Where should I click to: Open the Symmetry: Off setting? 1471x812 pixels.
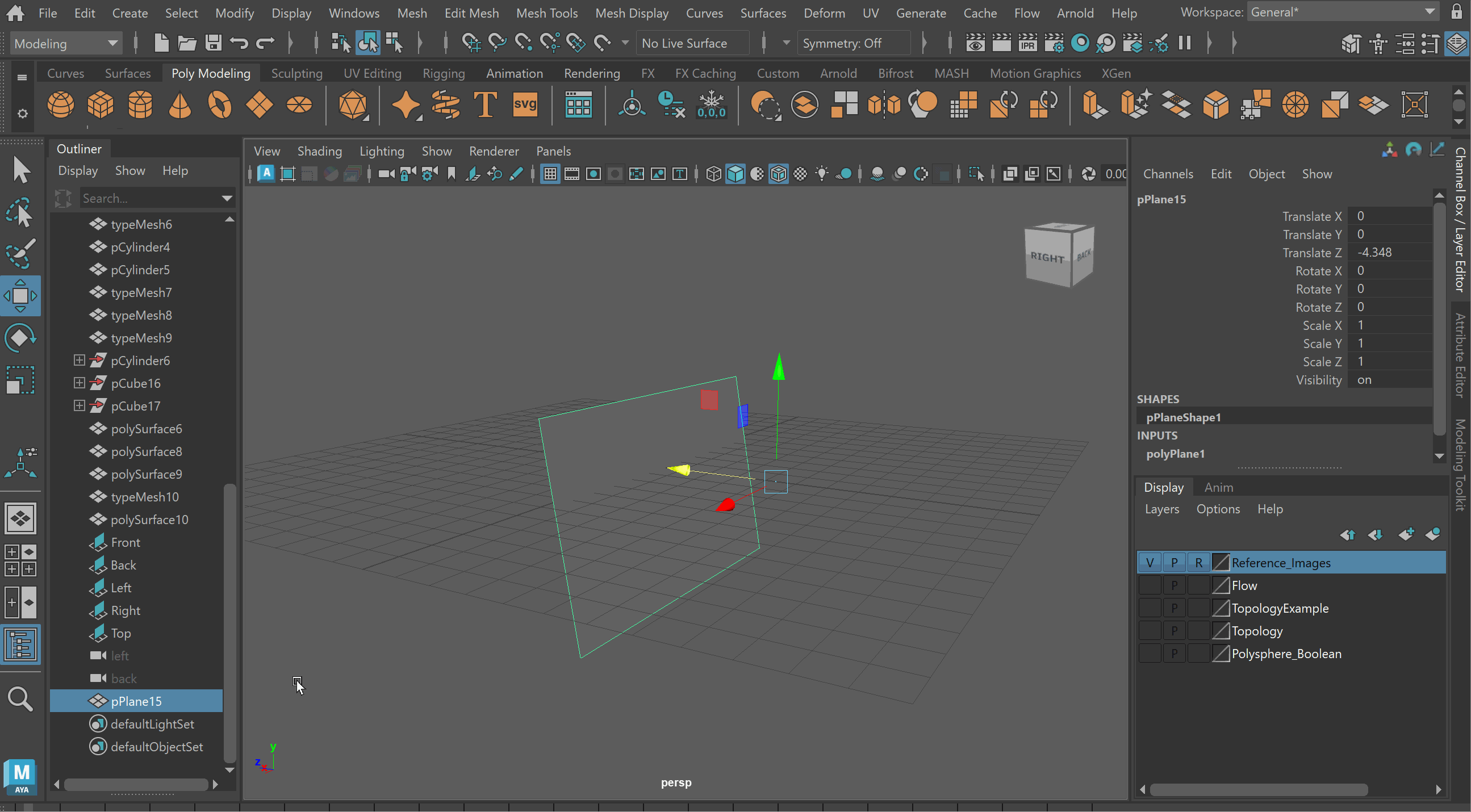[x=842, y=43]
